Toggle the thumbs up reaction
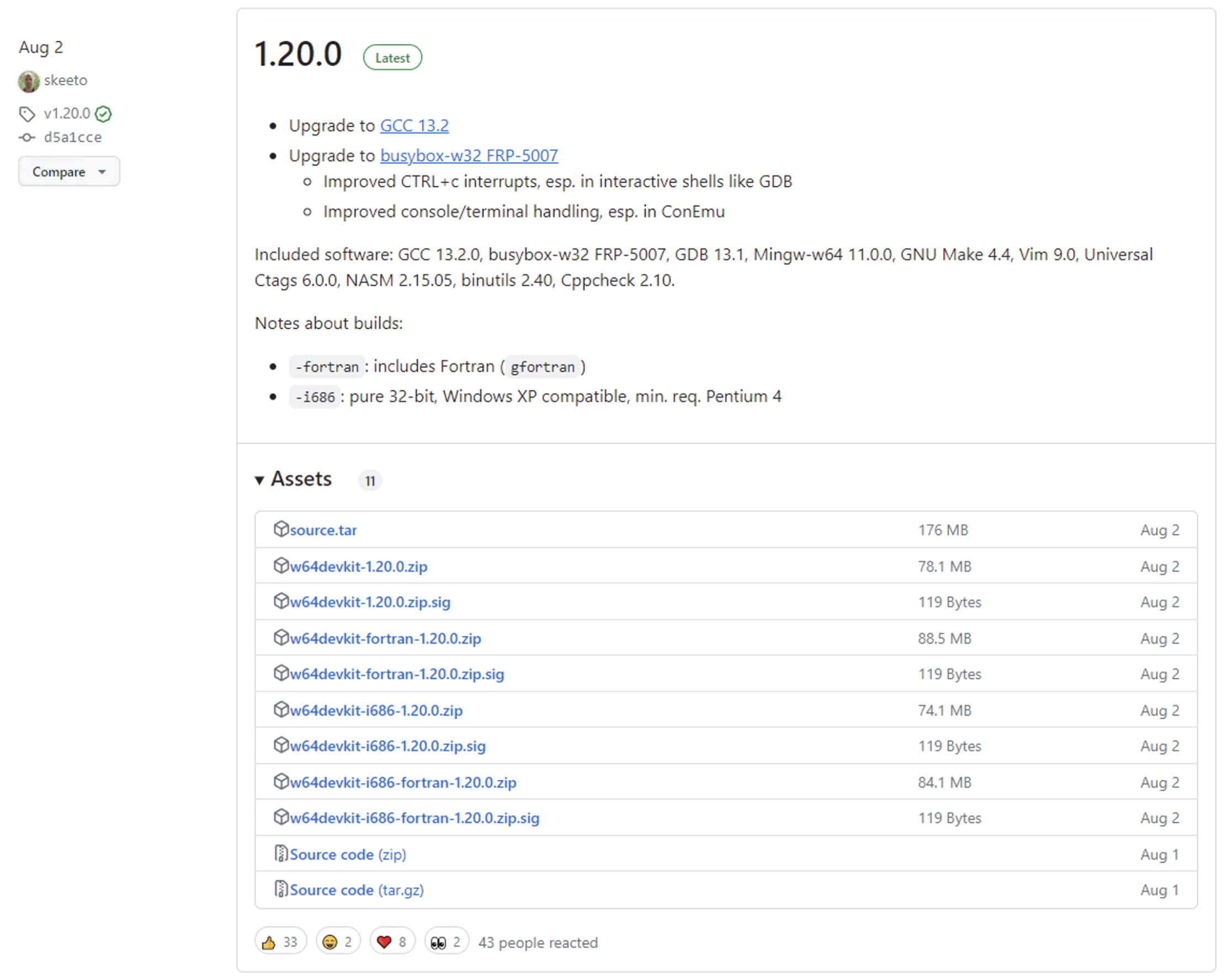The width and height of the screenshot is (1232, 979). pyautogui.click(x=280, y=942)
